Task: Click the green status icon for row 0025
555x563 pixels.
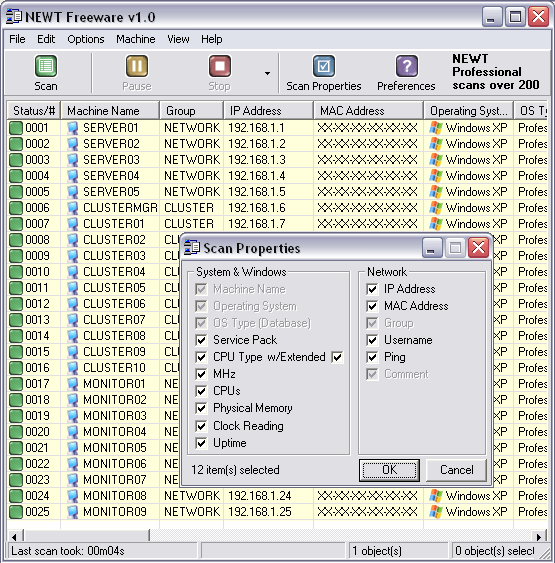Action: [16, 512]
